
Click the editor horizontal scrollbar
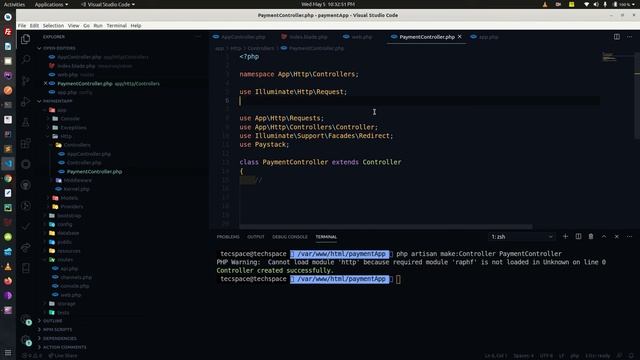(385, 227)
